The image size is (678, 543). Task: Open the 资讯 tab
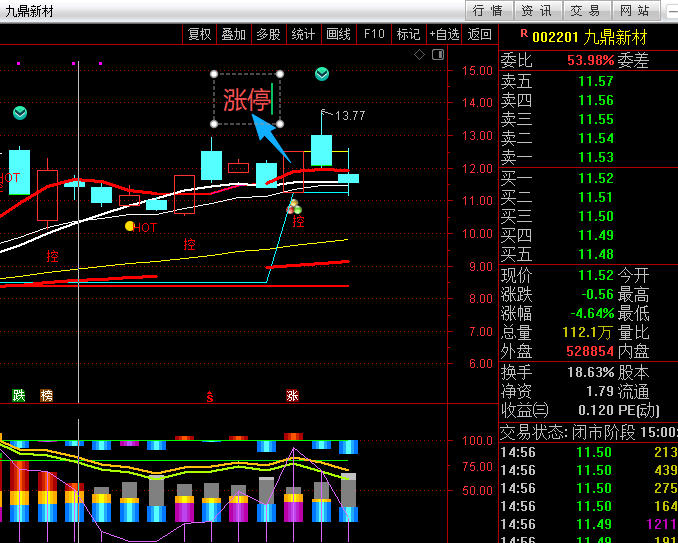click(537, 11)
